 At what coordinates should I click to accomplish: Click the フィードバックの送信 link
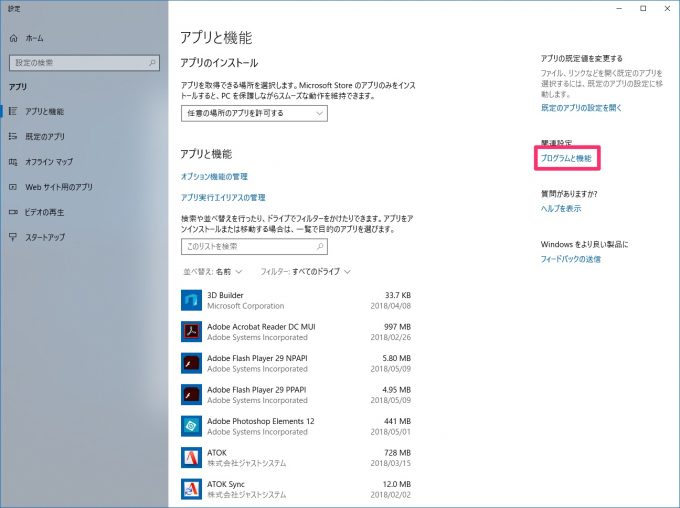tap(570, 259)
